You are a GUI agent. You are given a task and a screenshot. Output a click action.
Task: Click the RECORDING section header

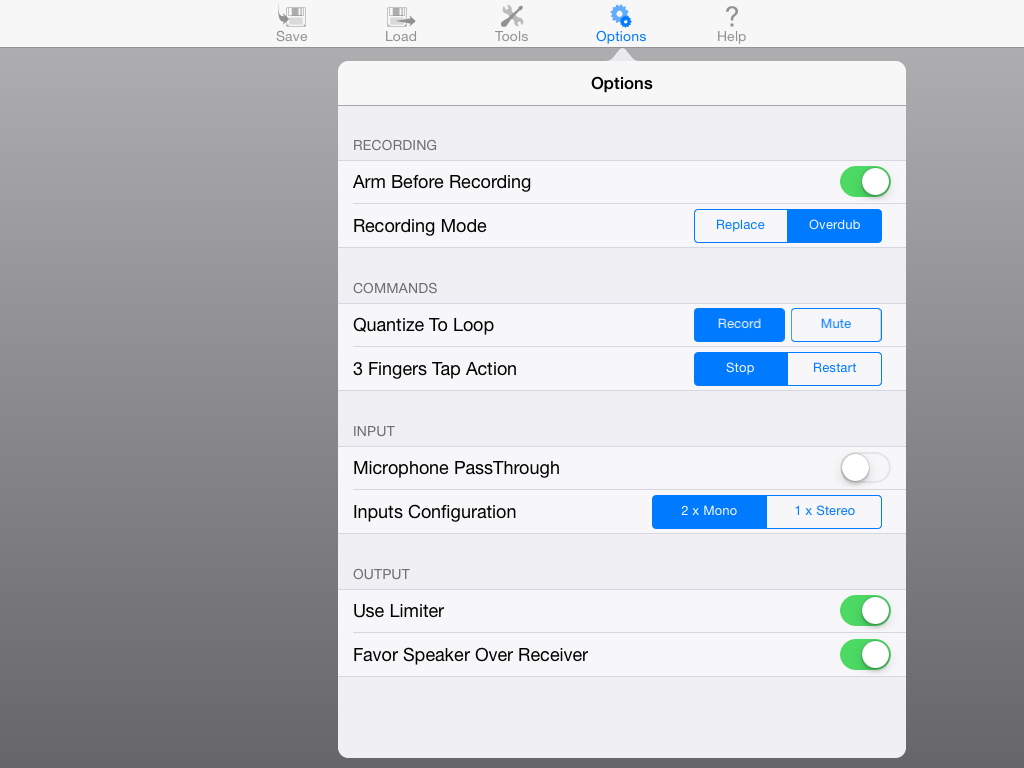coord(394,145)
